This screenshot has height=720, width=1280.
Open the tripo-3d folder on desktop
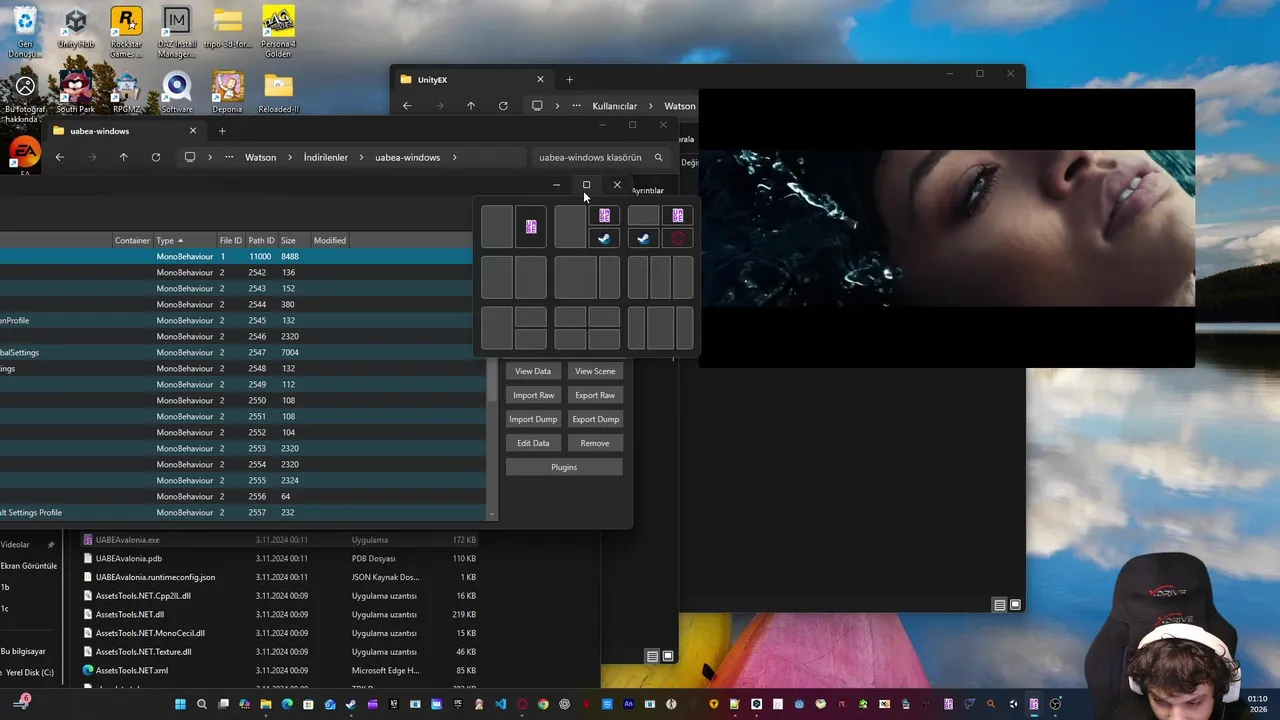pos(228,30)
